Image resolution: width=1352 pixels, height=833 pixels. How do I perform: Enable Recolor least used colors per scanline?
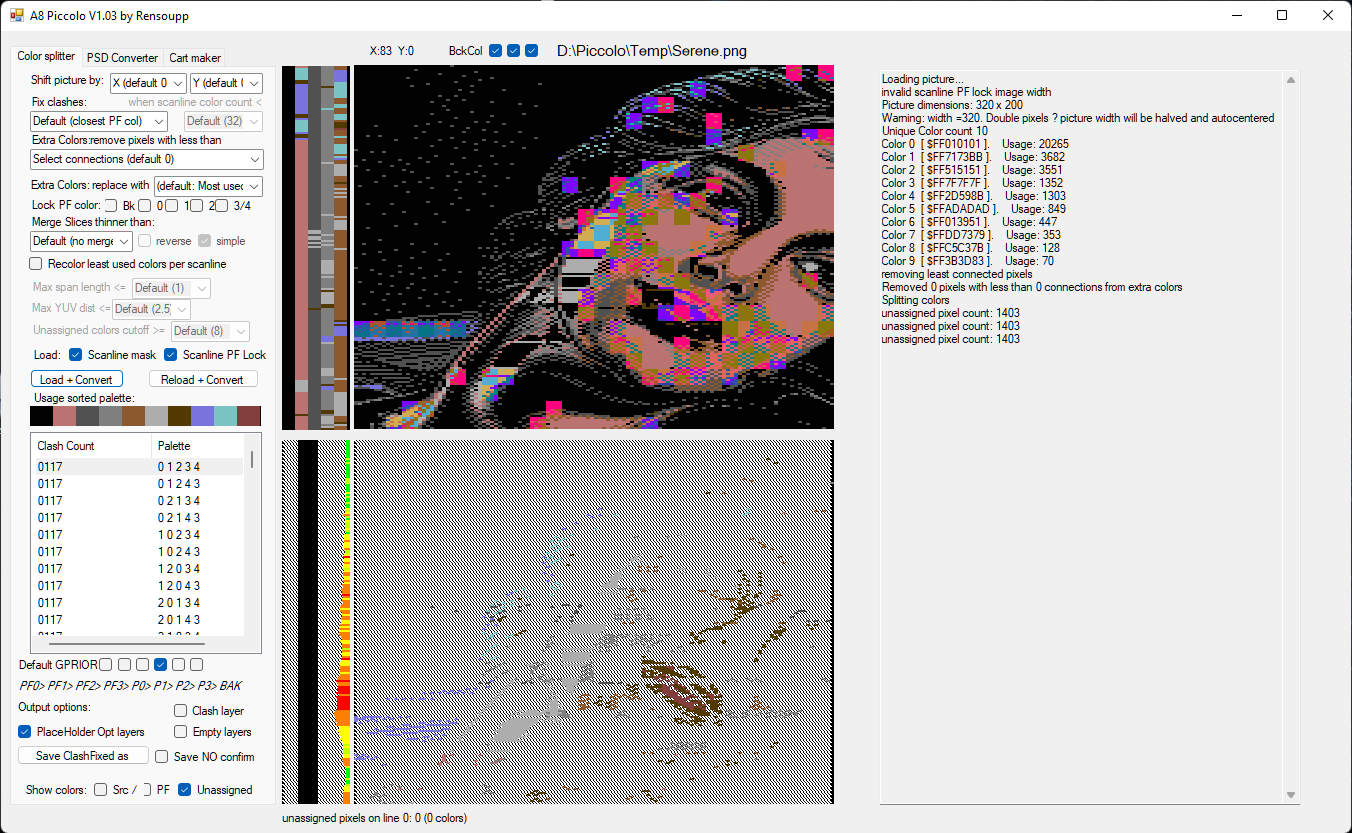click(x=36, y=264)
